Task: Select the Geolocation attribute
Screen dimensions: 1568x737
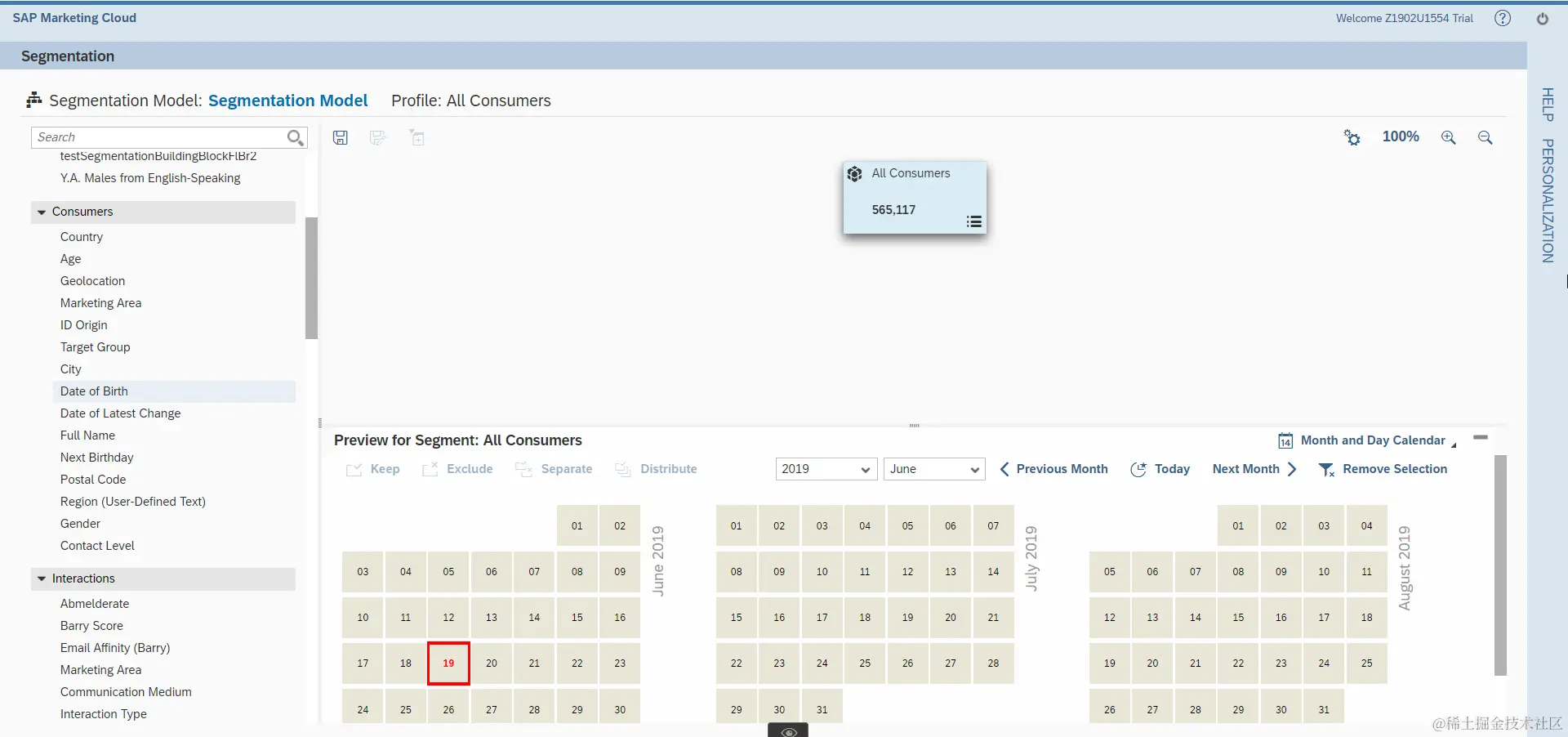Action: pos(92,281)
